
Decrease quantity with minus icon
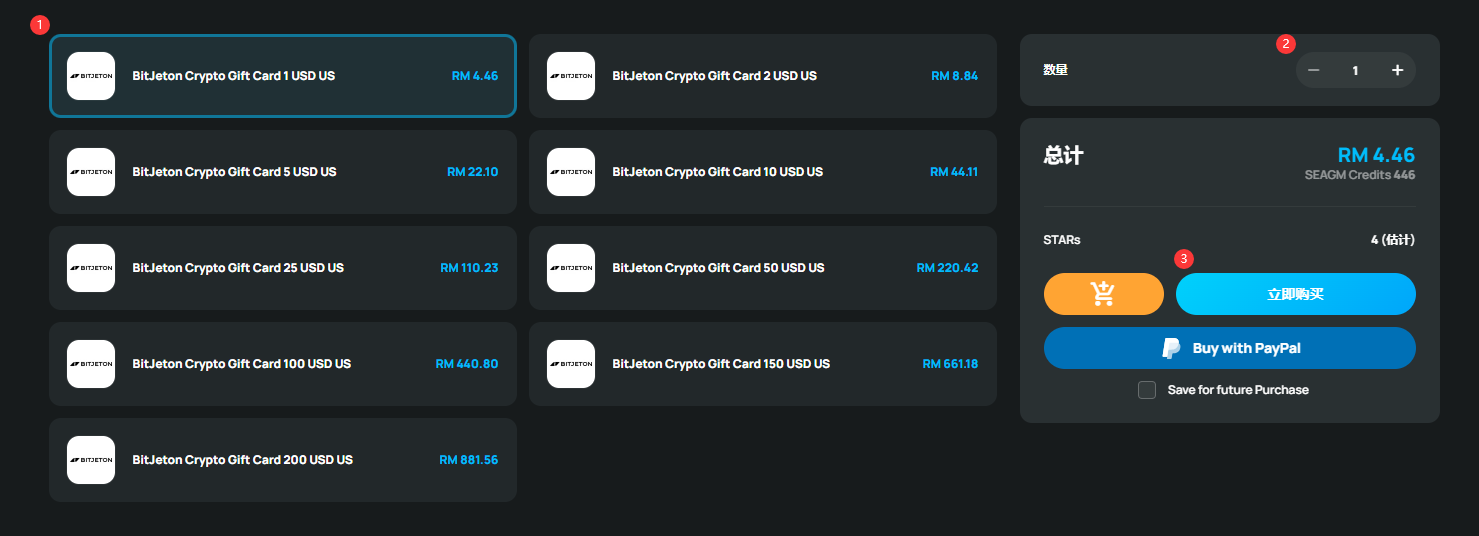pyautogui.click(x=1314, y=70)
